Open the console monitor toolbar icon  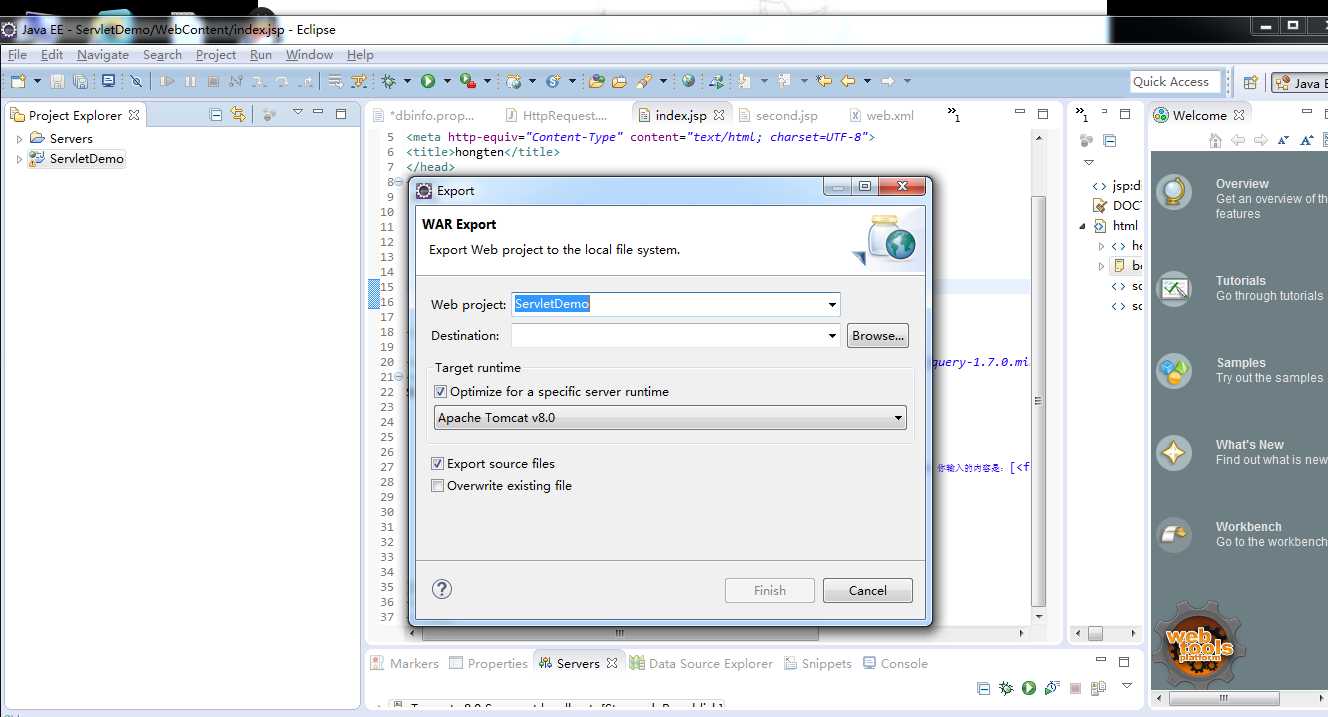tap(108, 81)
